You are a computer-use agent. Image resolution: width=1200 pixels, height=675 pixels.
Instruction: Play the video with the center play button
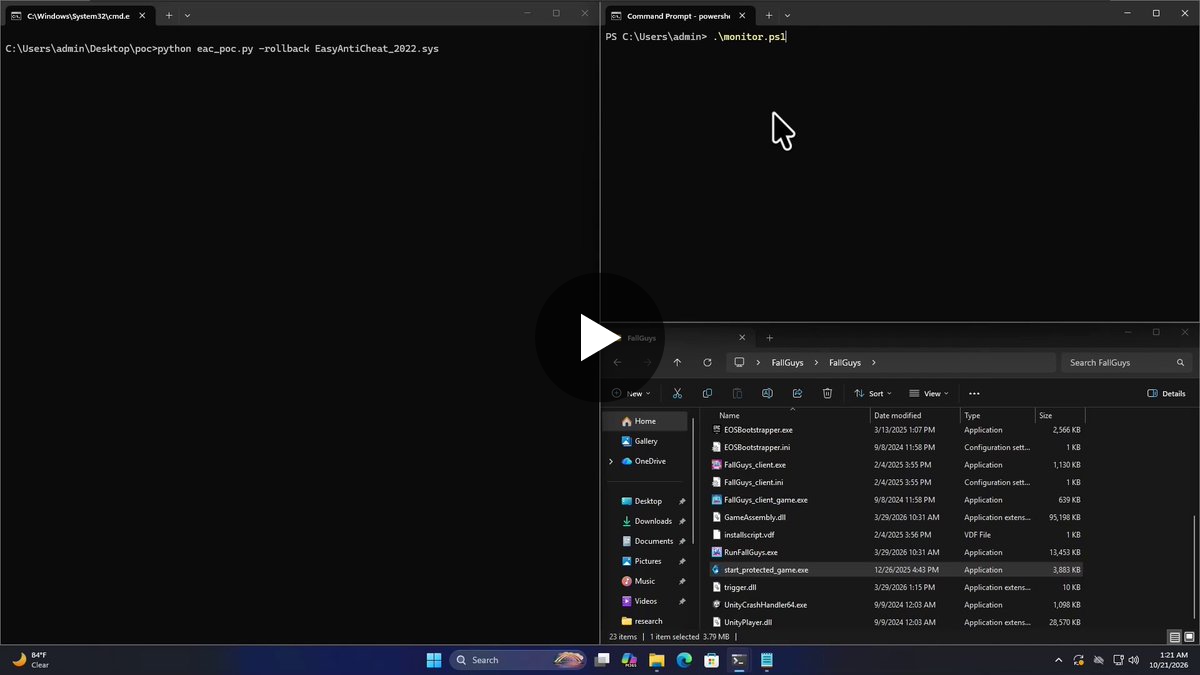[599, 338]
